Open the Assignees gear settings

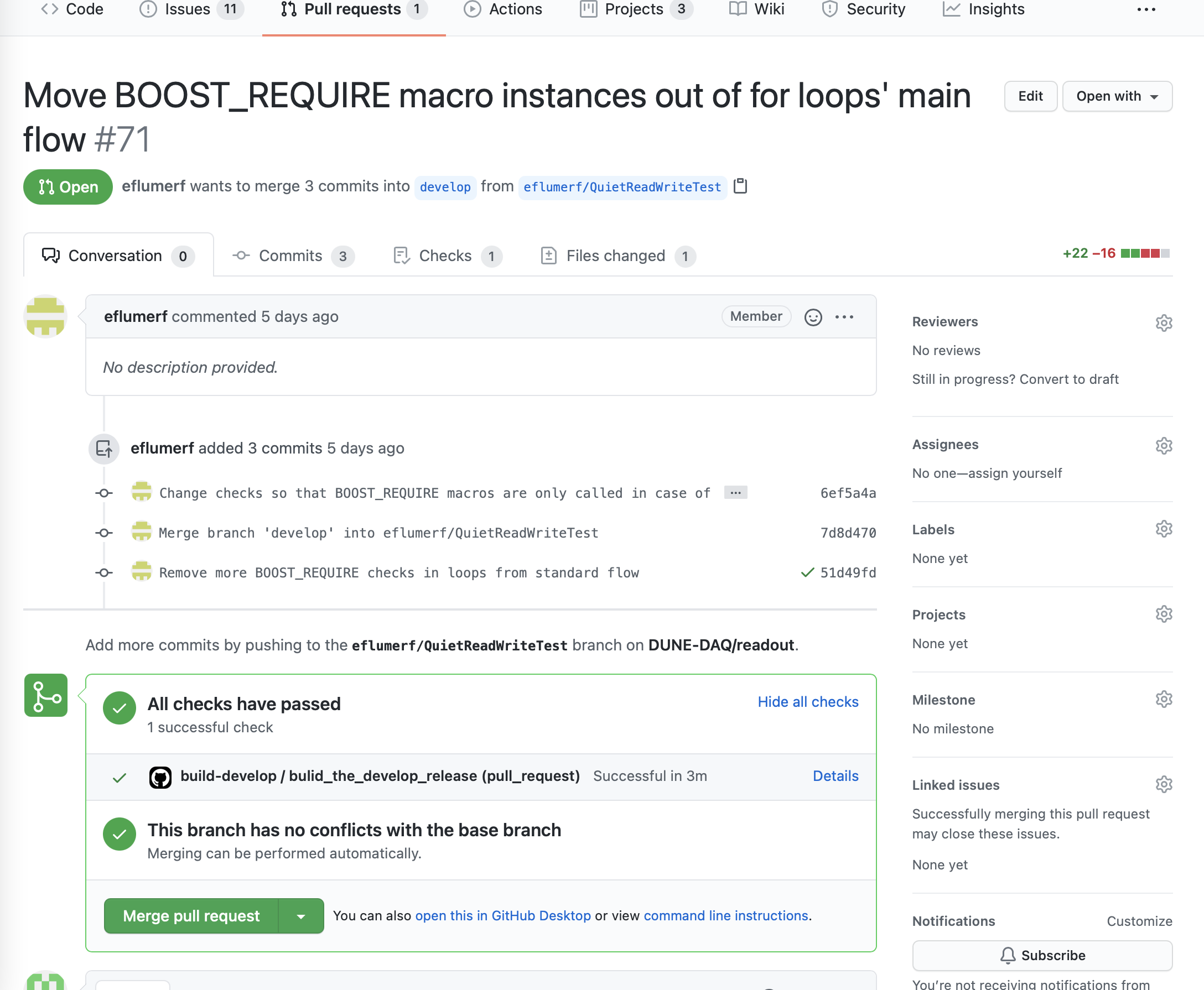(1164, 445)
